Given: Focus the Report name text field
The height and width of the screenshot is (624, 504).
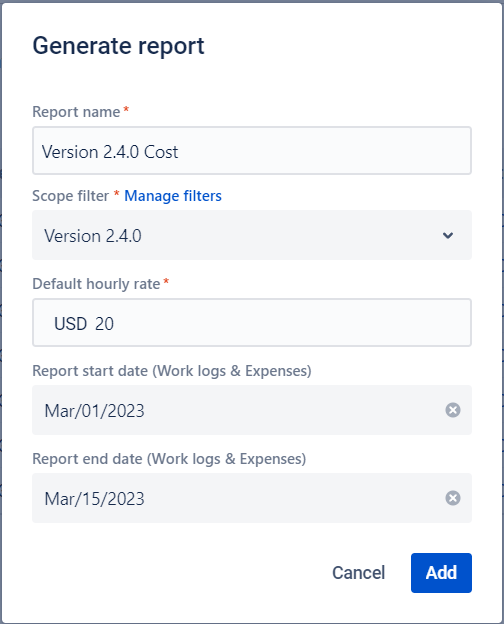Looking at the screenshot, I should 252,151.
